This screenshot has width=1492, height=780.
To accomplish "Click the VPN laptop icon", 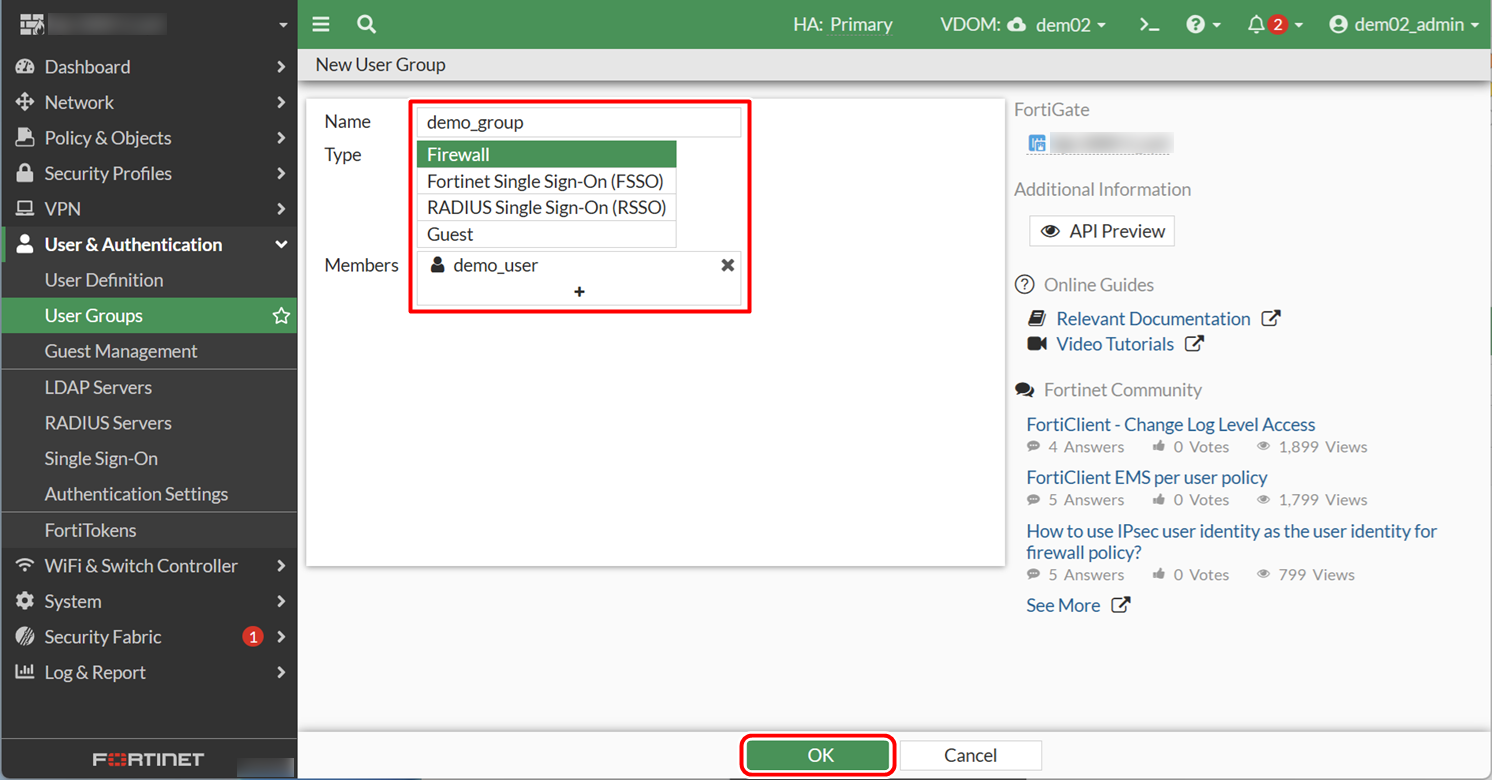I will (x=25, y=209).
